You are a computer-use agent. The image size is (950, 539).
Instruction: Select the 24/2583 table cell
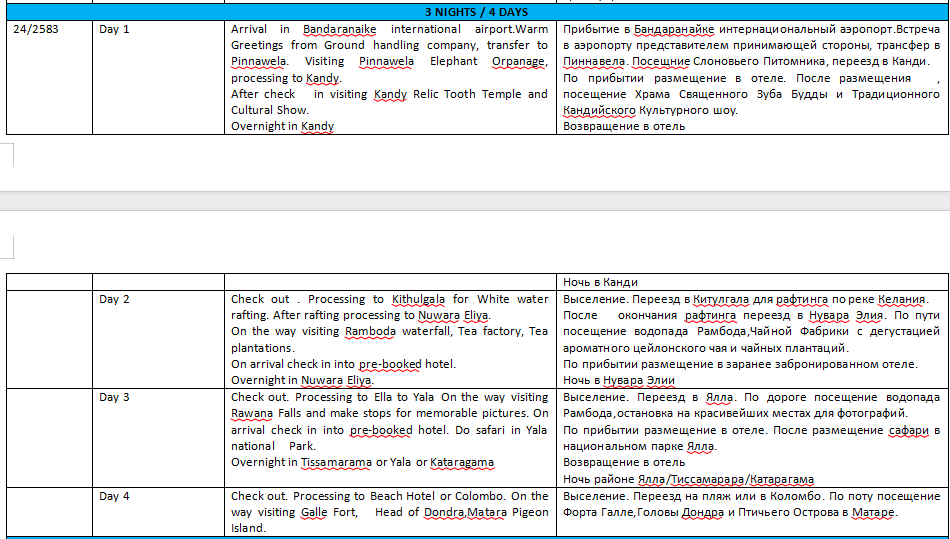pyautogui.click(x=36, y=29)
